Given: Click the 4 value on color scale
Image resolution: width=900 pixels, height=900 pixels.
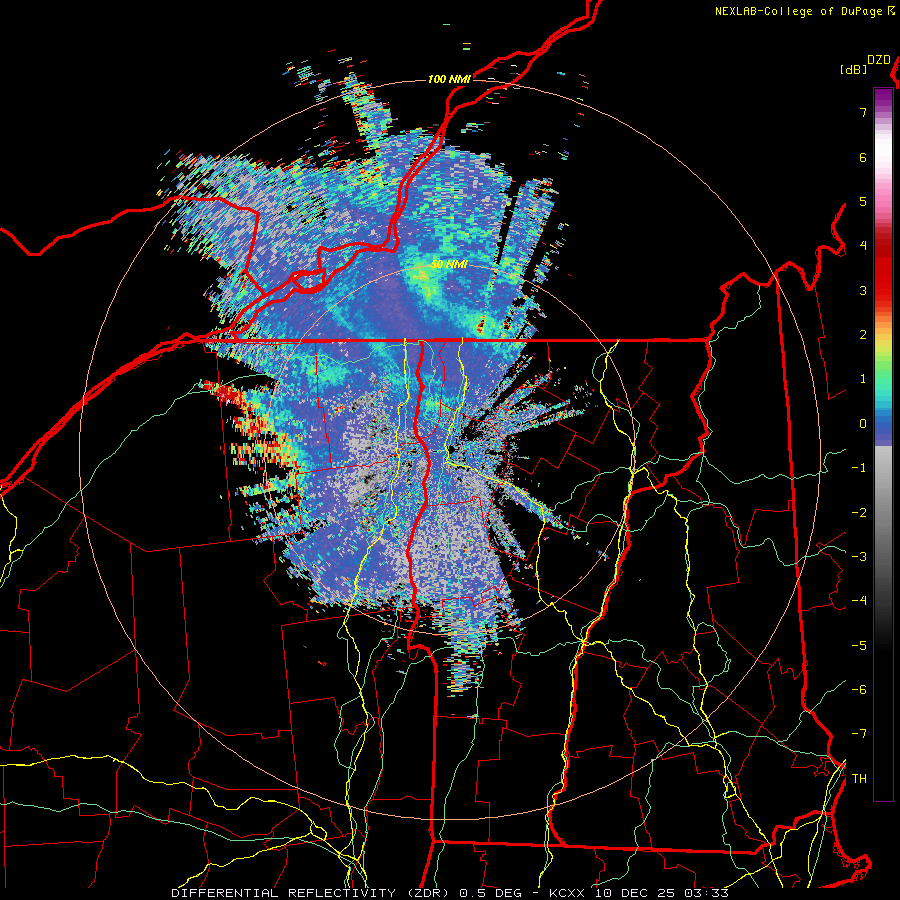Looking at the screenshot, I should pos(863,246).
